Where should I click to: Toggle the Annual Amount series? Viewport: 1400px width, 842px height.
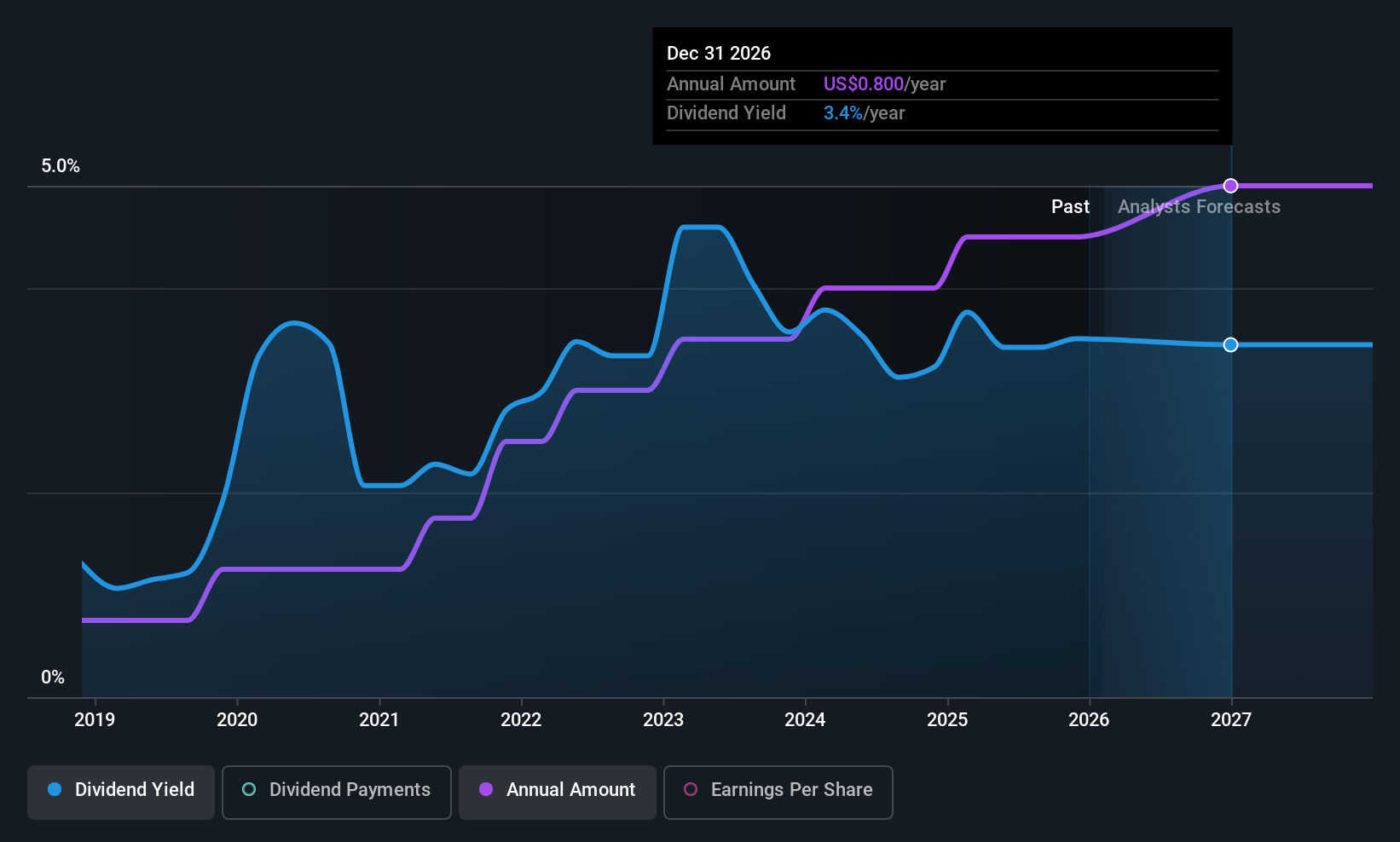point(558,793)
